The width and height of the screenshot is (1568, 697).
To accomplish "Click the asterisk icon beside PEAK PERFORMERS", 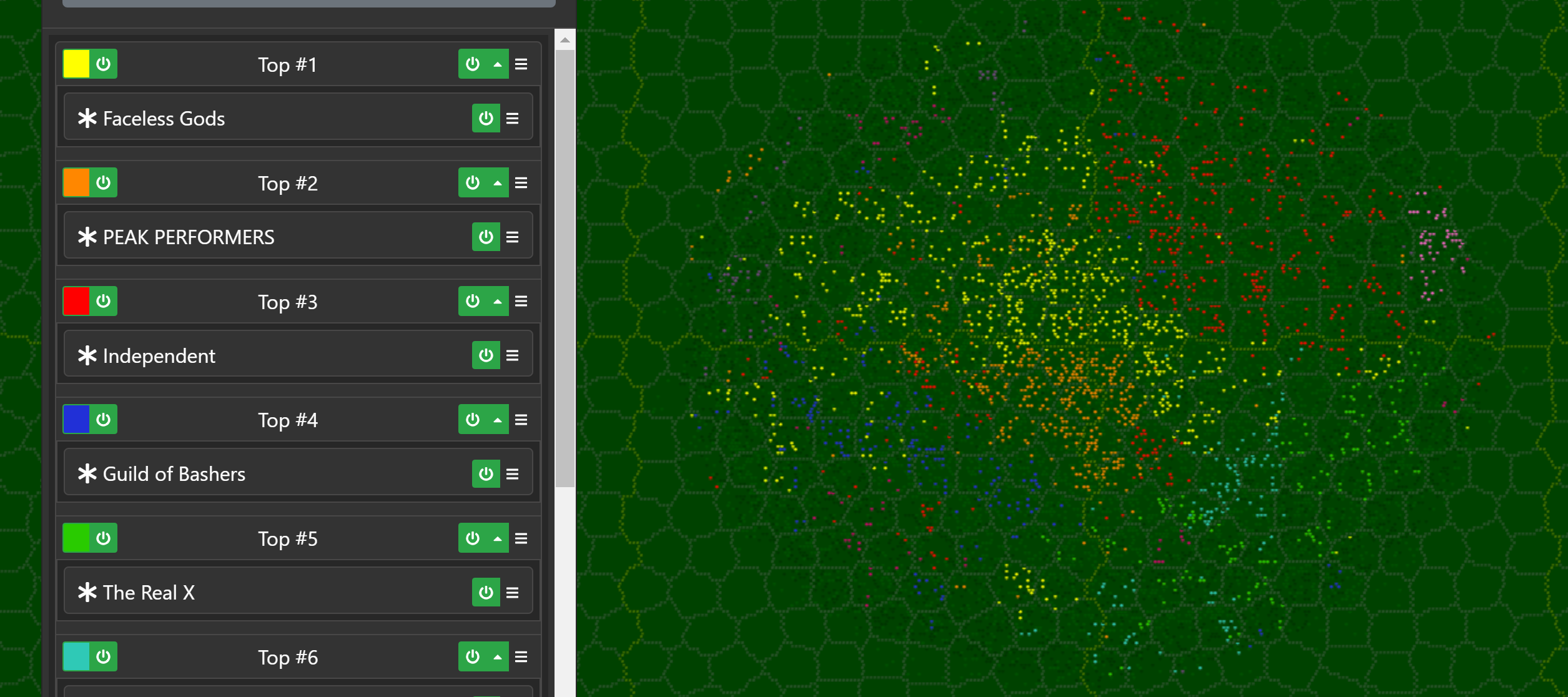I will 87,237.
